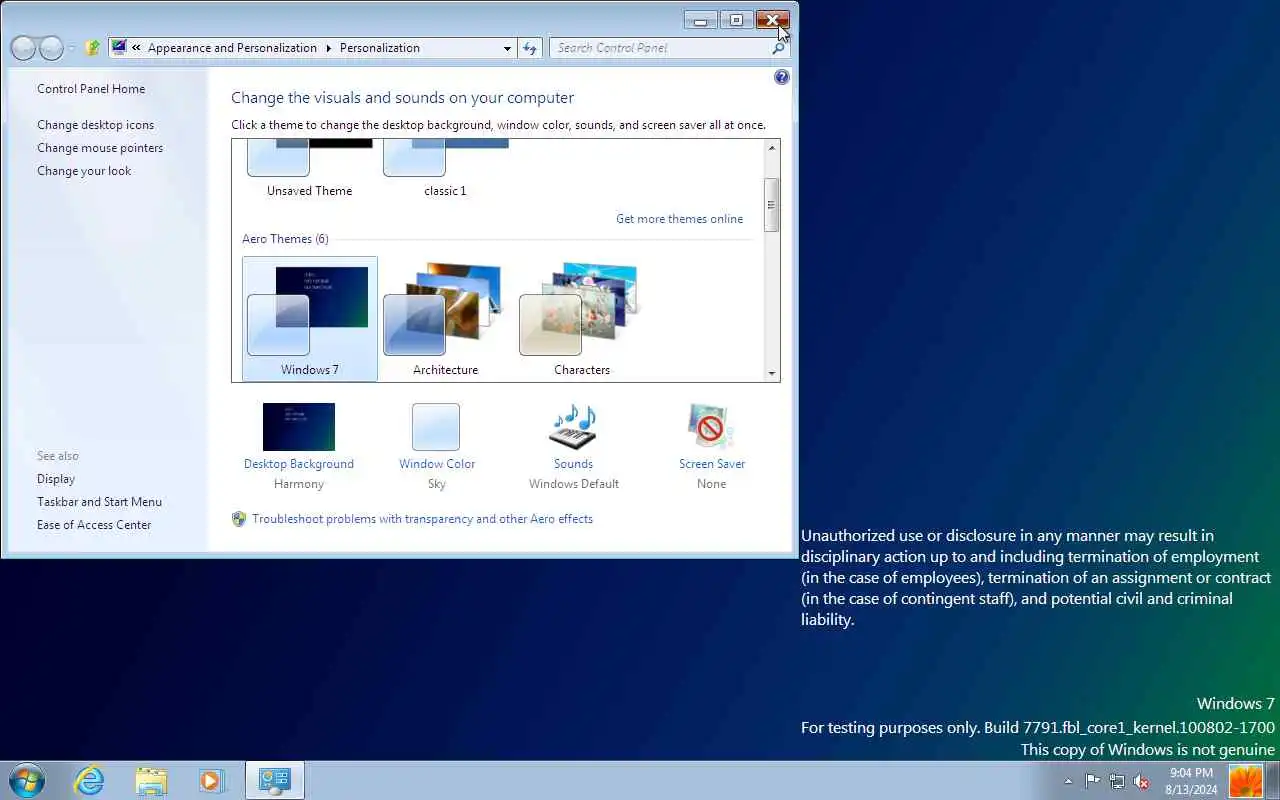This screenshot has height=800, width=1280.
Task: Open the Display link under See also
Action: click(56, 479)
